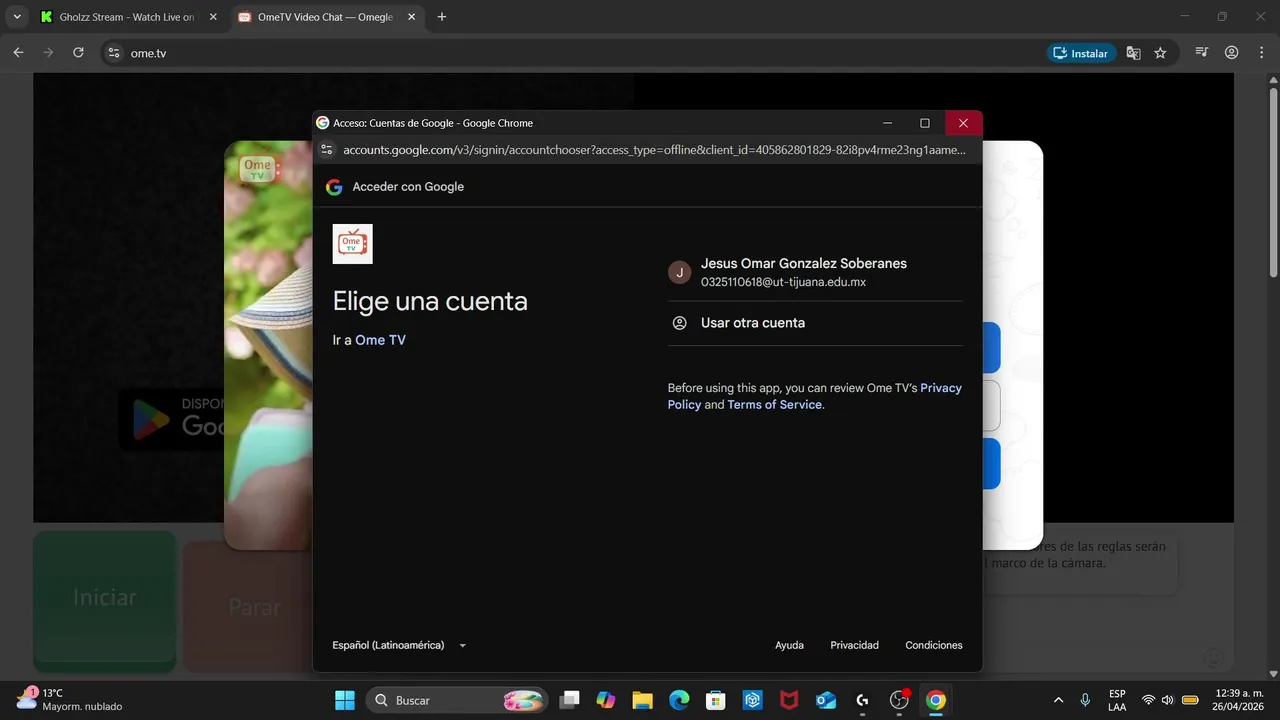Open Task View on the taskbar

pos(569,700)
